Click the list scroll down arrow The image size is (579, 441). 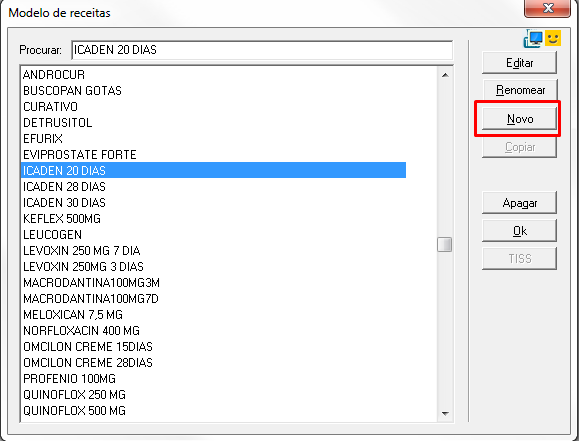(x=445, y=413)
